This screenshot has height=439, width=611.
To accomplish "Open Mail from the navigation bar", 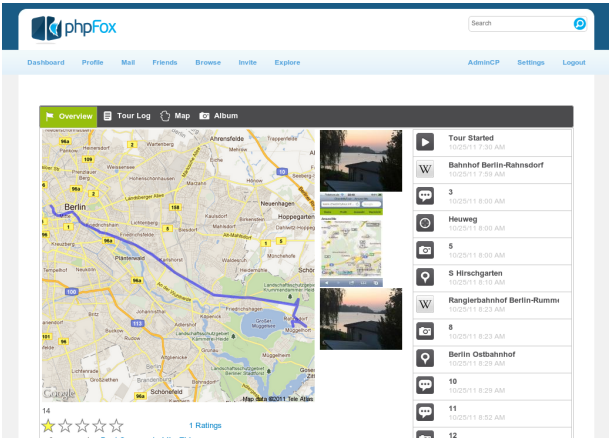I will pyautogui.click(x=128, y=62).
